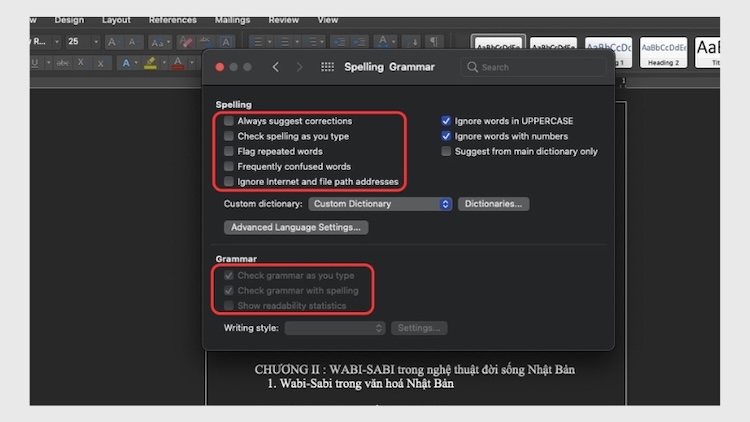This screenshot has width=750, height=422.
Task: Enable Always suggest corrections
Action: pyautogui.click(x=229, y=121)
